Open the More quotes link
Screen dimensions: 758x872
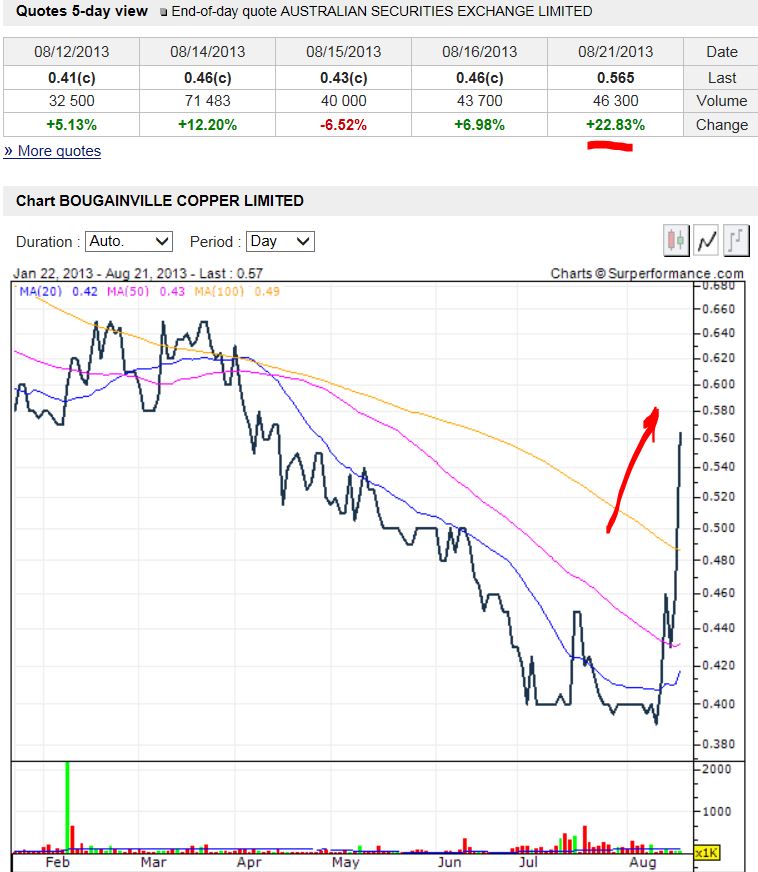(x=52, y=151)
